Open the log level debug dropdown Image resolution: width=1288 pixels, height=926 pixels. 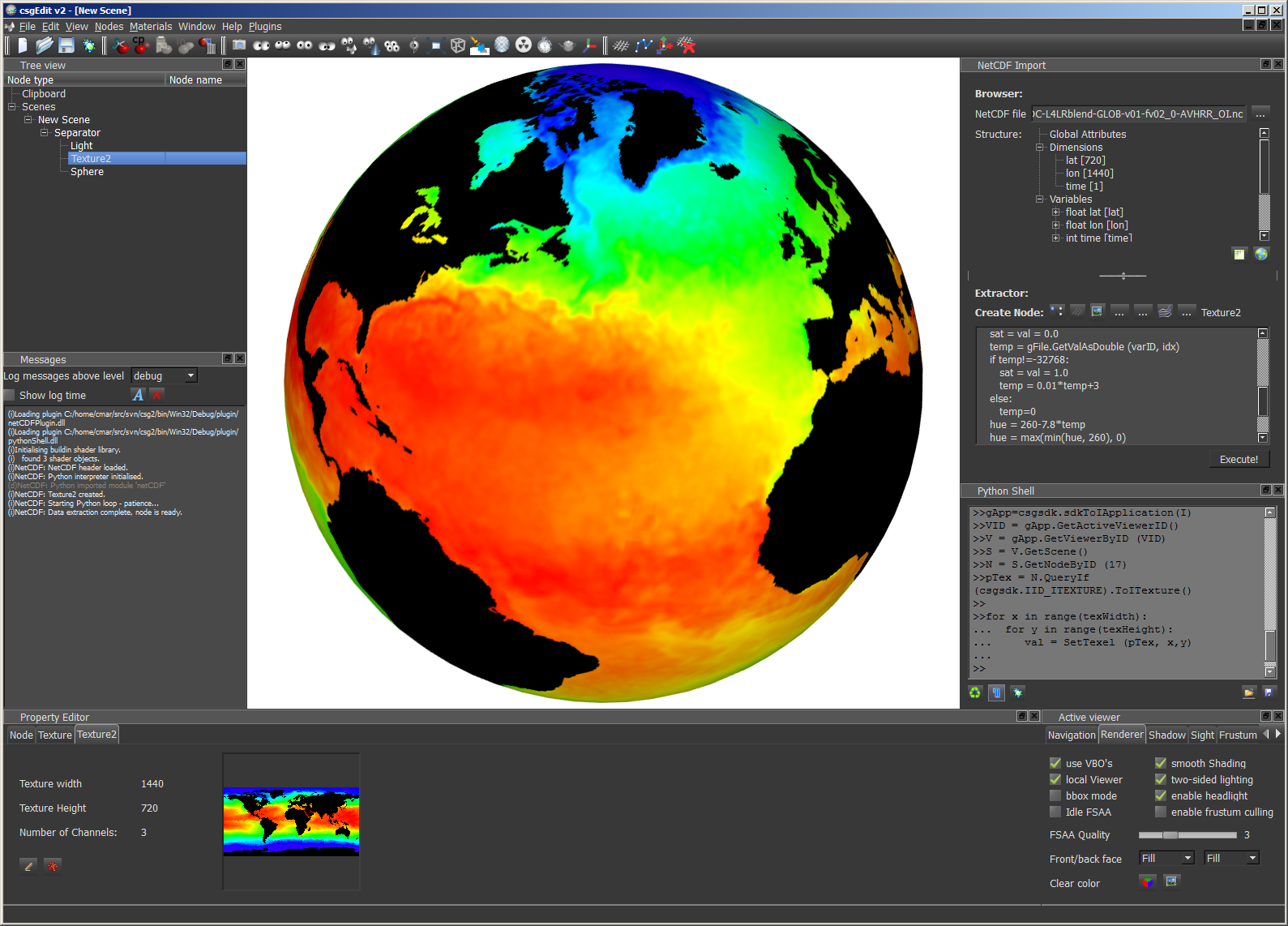[165, 375]
